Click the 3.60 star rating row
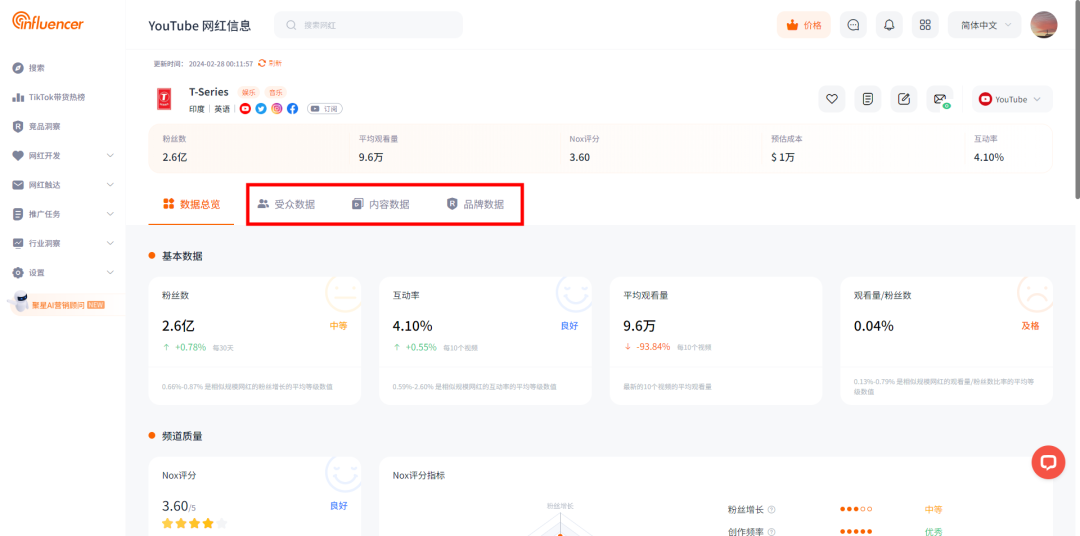 pyautogui.click(x=194, y=524)
